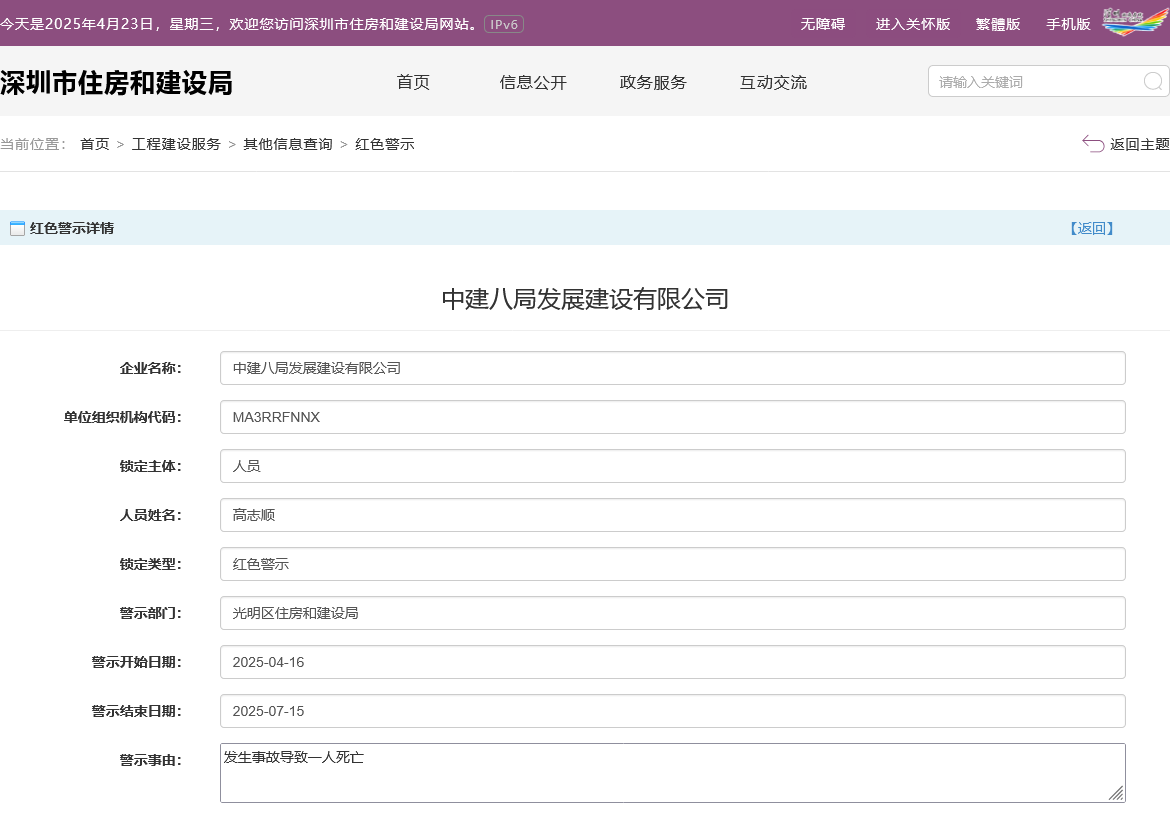The height and width of the screenshot is (818, 1170).
Task: Click the IPv6 badge
Action: tap(503, 24)
